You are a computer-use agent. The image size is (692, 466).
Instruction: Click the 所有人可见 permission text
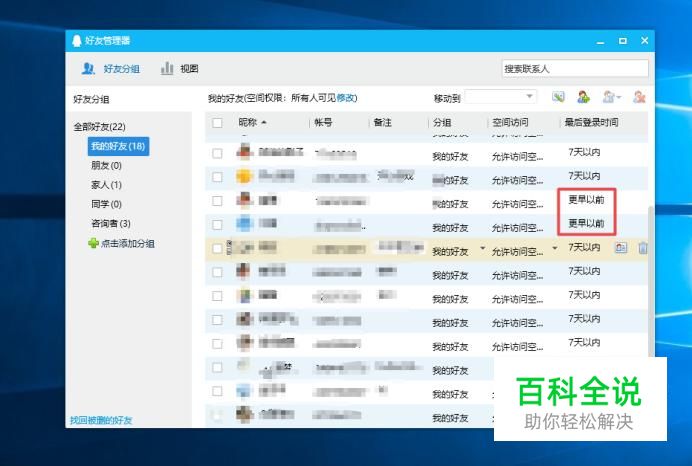[313, 98]
